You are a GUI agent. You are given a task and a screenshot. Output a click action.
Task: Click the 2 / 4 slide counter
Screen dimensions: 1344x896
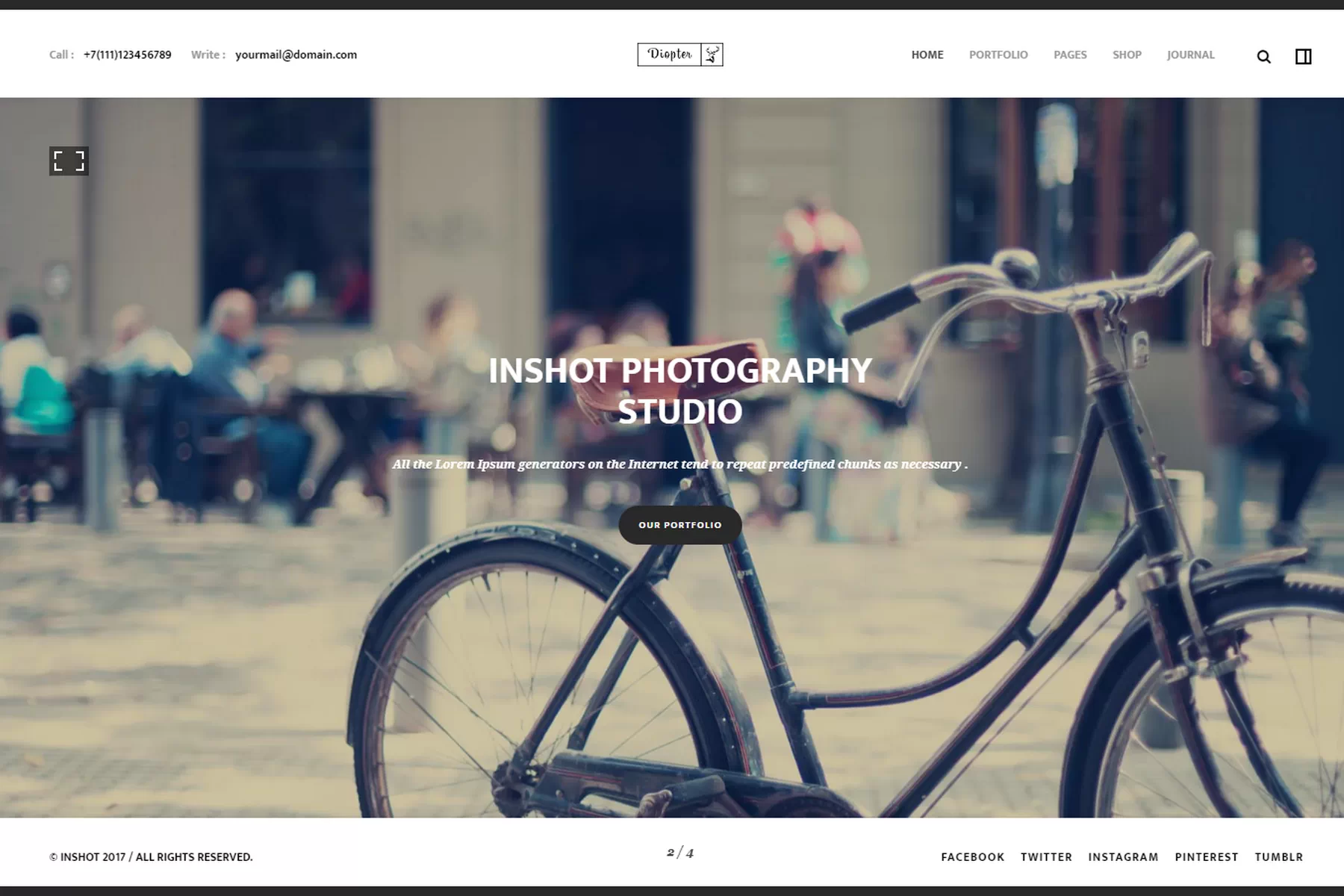(x=679, y=853)
